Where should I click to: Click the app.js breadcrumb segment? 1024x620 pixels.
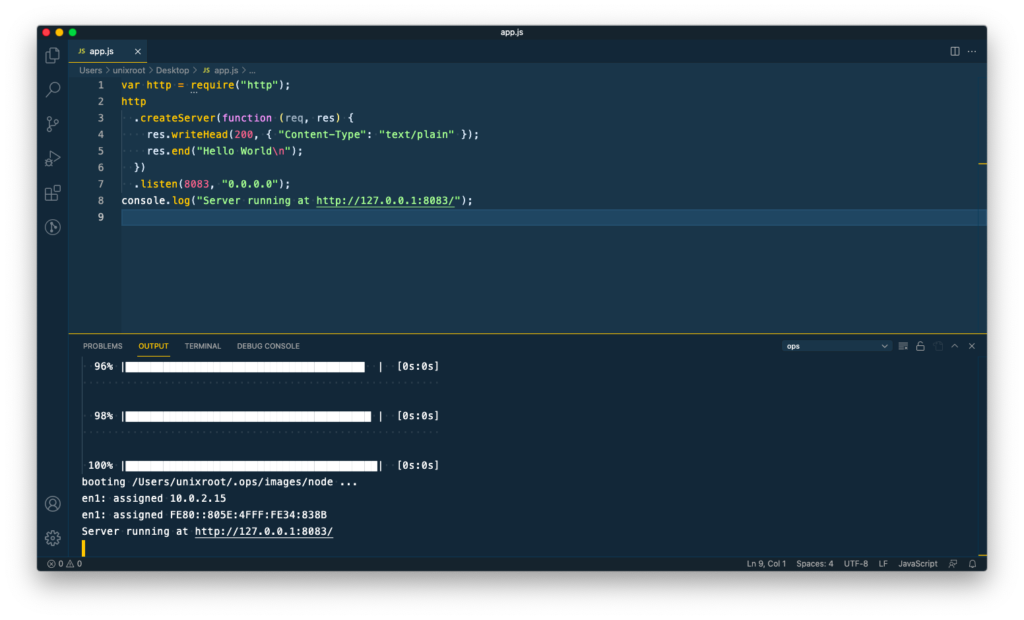coord(220,70)
